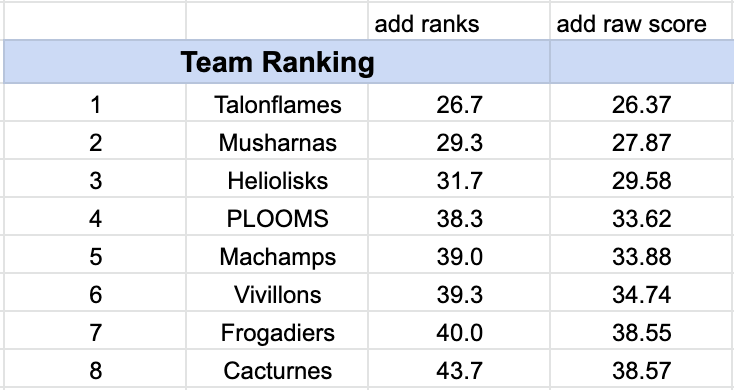Select the cell with value 38.55
Viewport: 734px width, 390px height.
[x=642, y=331]
